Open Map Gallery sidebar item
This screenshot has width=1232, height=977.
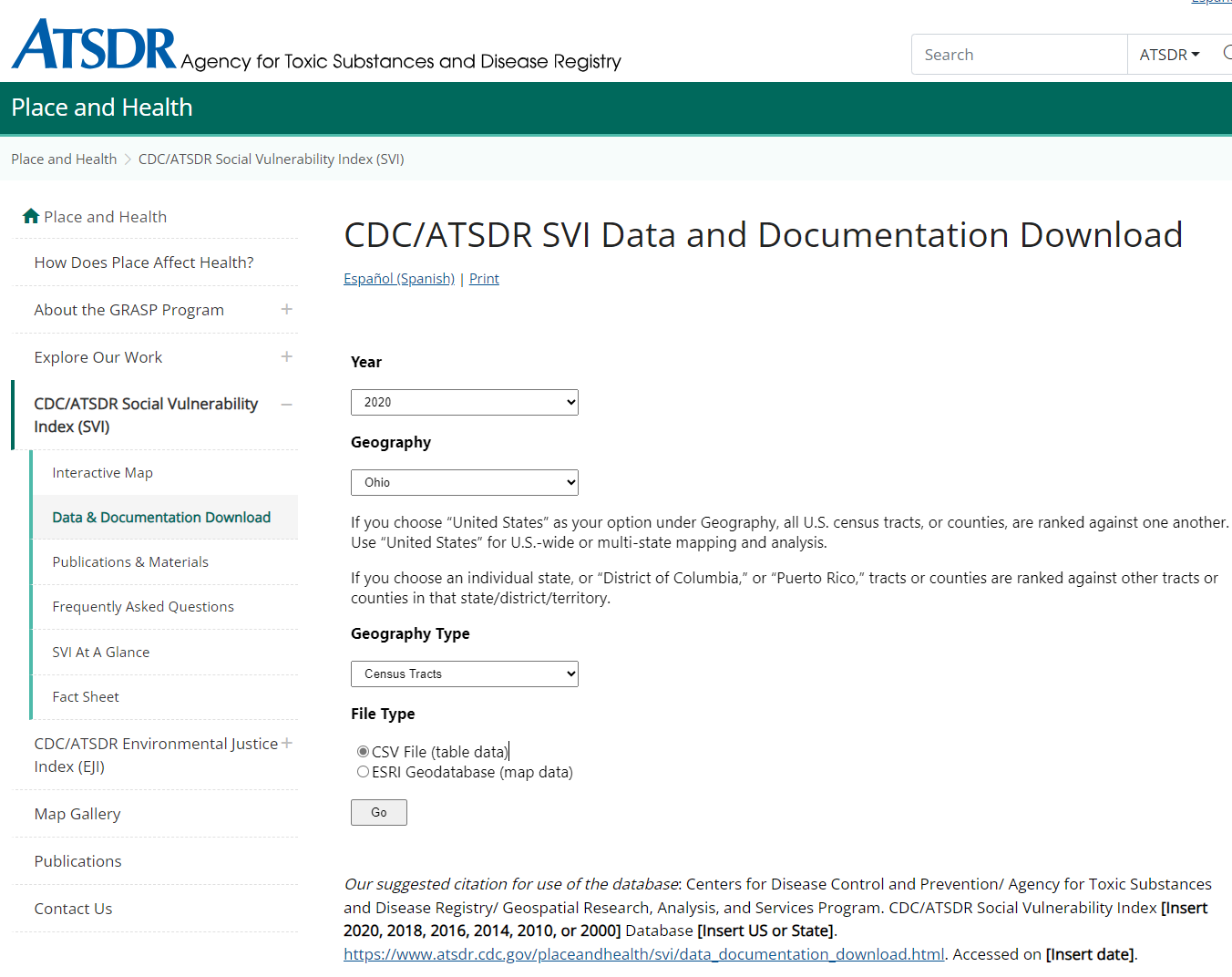click(x=77, y=814)
